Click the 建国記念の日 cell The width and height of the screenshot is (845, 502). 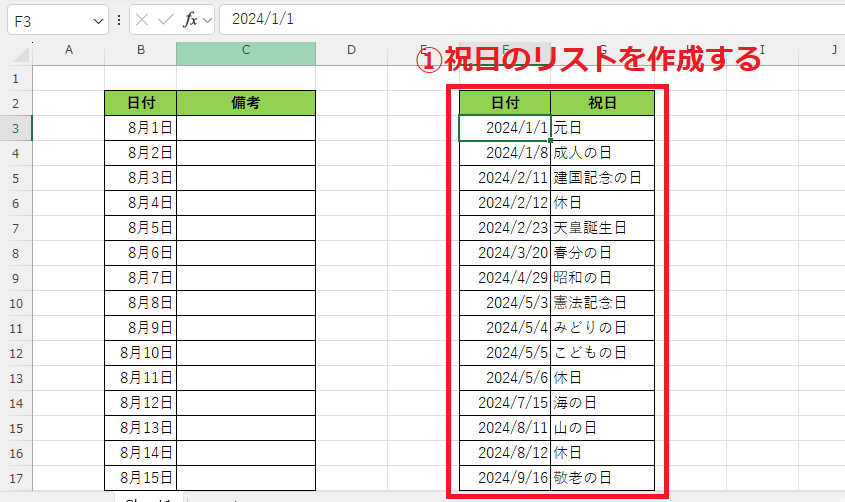point(602,178)
